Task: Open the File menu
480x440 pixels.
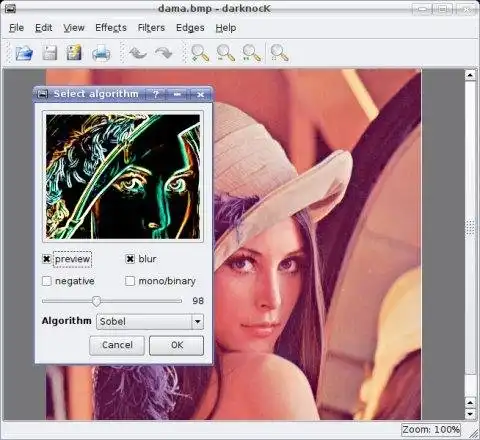Action: [16, 28]
